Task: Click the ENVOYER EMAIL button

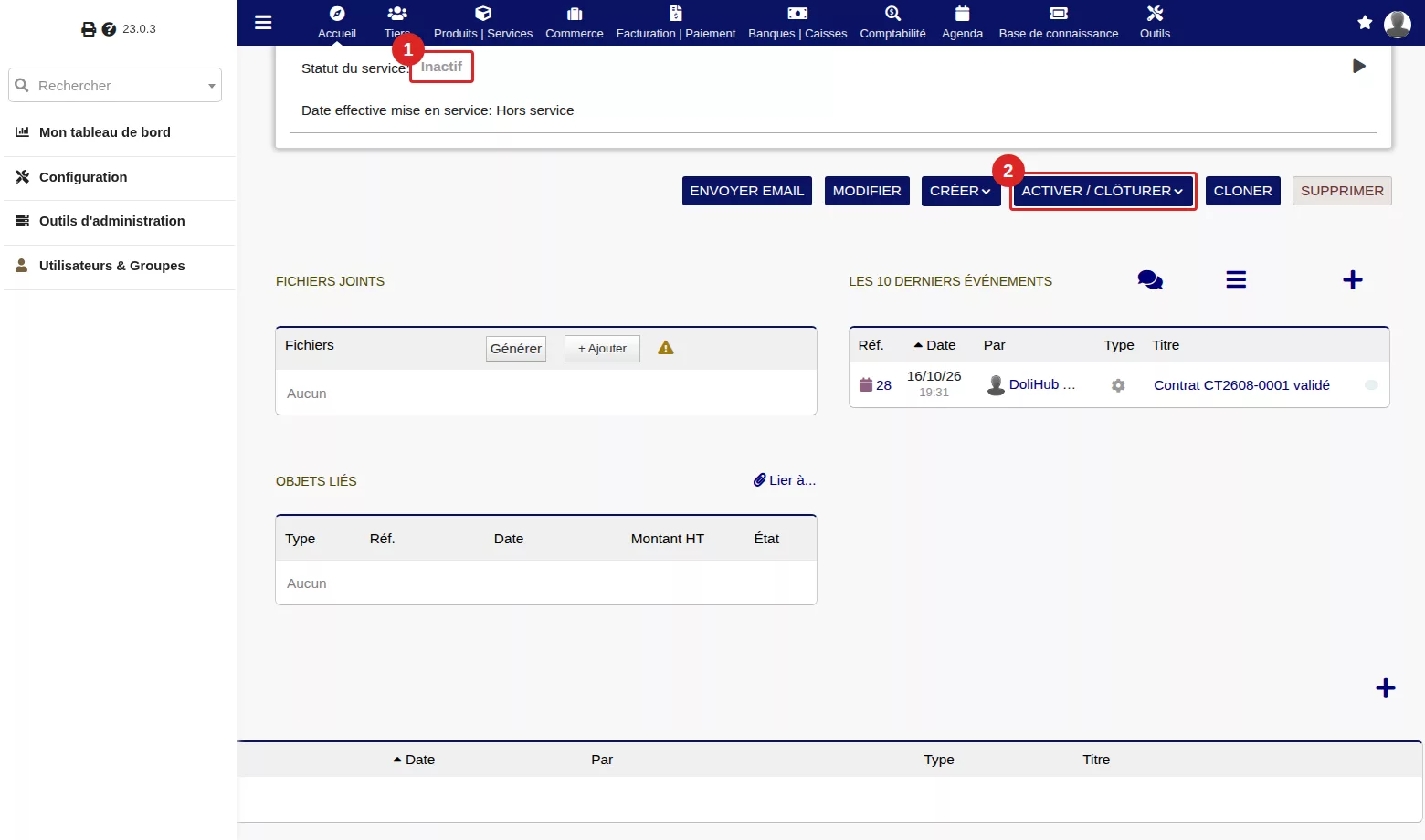Action: click(x=747, y=191)
